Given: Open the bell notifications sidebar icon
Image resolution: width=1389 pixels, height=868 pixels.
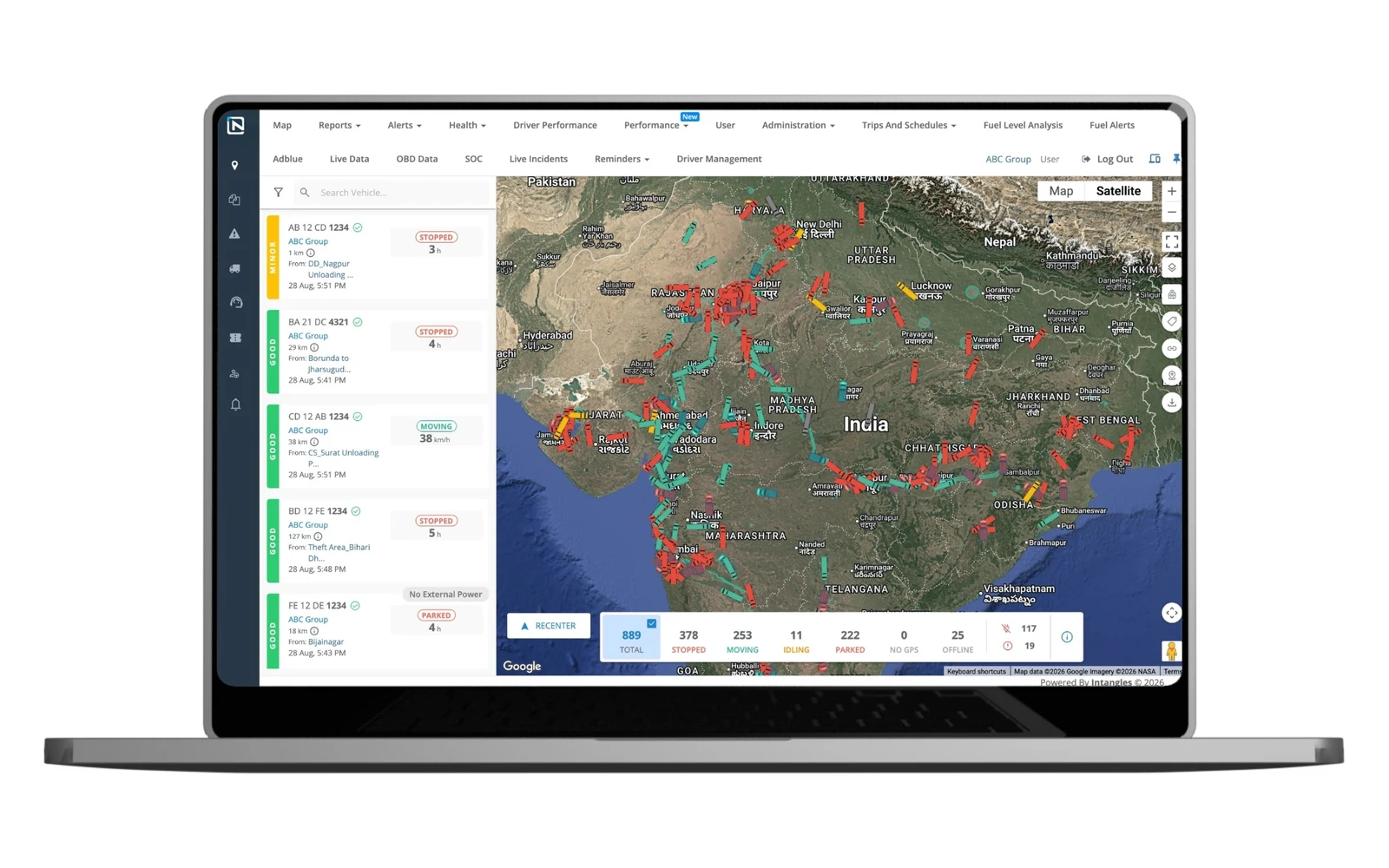Looking at the screenshot, I should click(x=235, y=404).
